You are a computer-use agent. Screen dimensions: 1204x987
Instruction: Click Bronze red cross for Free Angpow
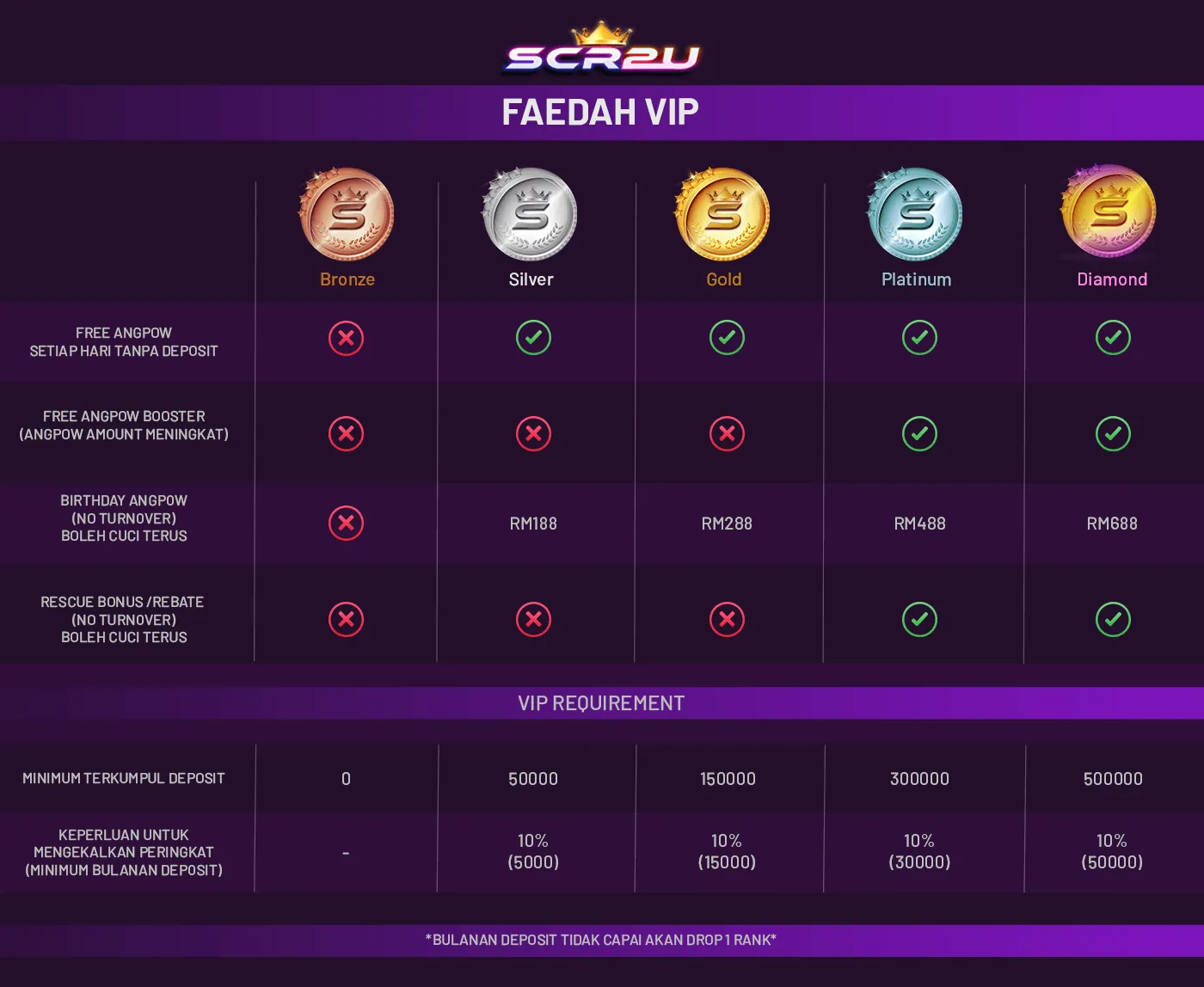[346, 338]
